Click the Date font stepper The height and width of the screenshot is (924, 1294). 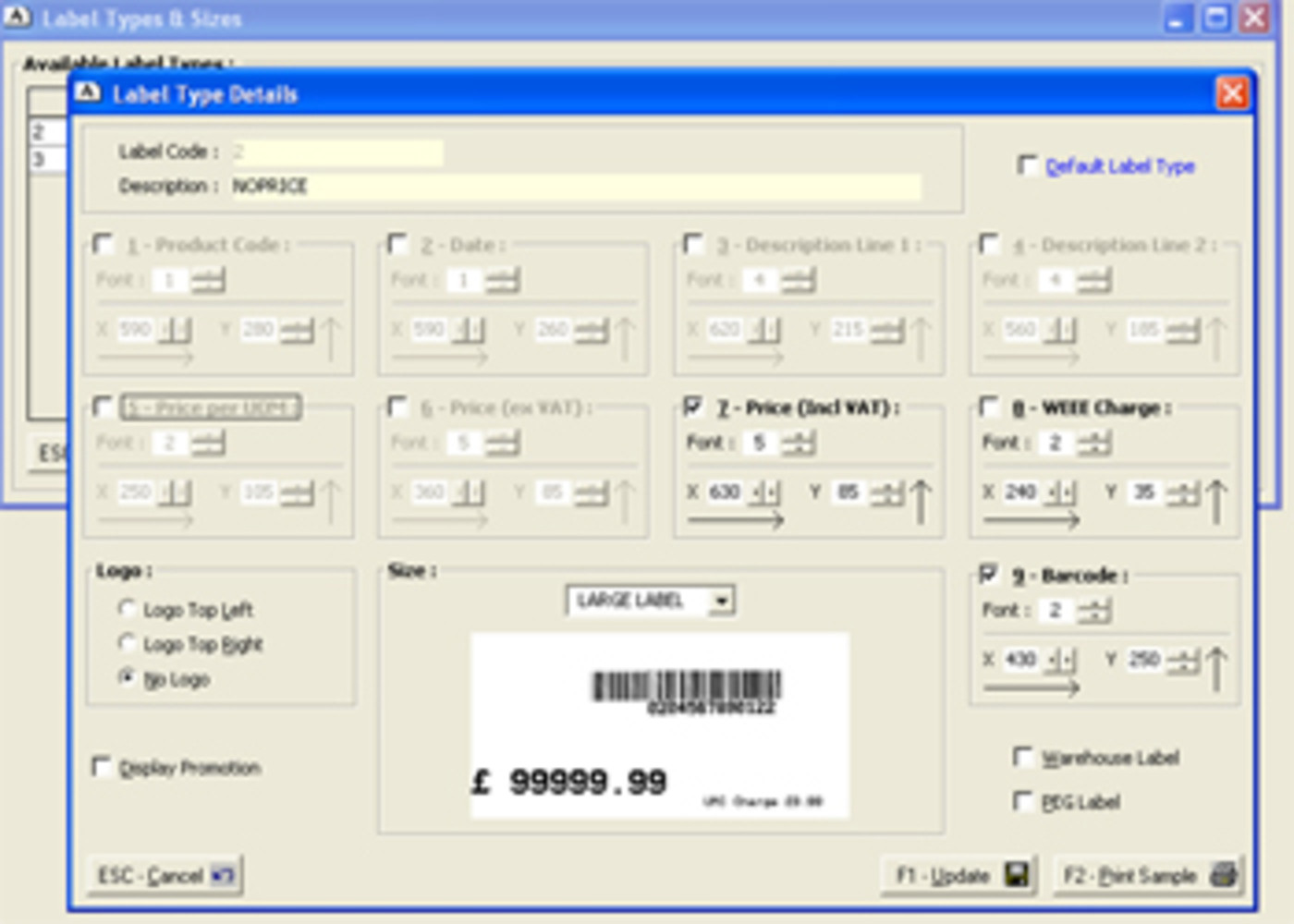click(x=502, y=280)
